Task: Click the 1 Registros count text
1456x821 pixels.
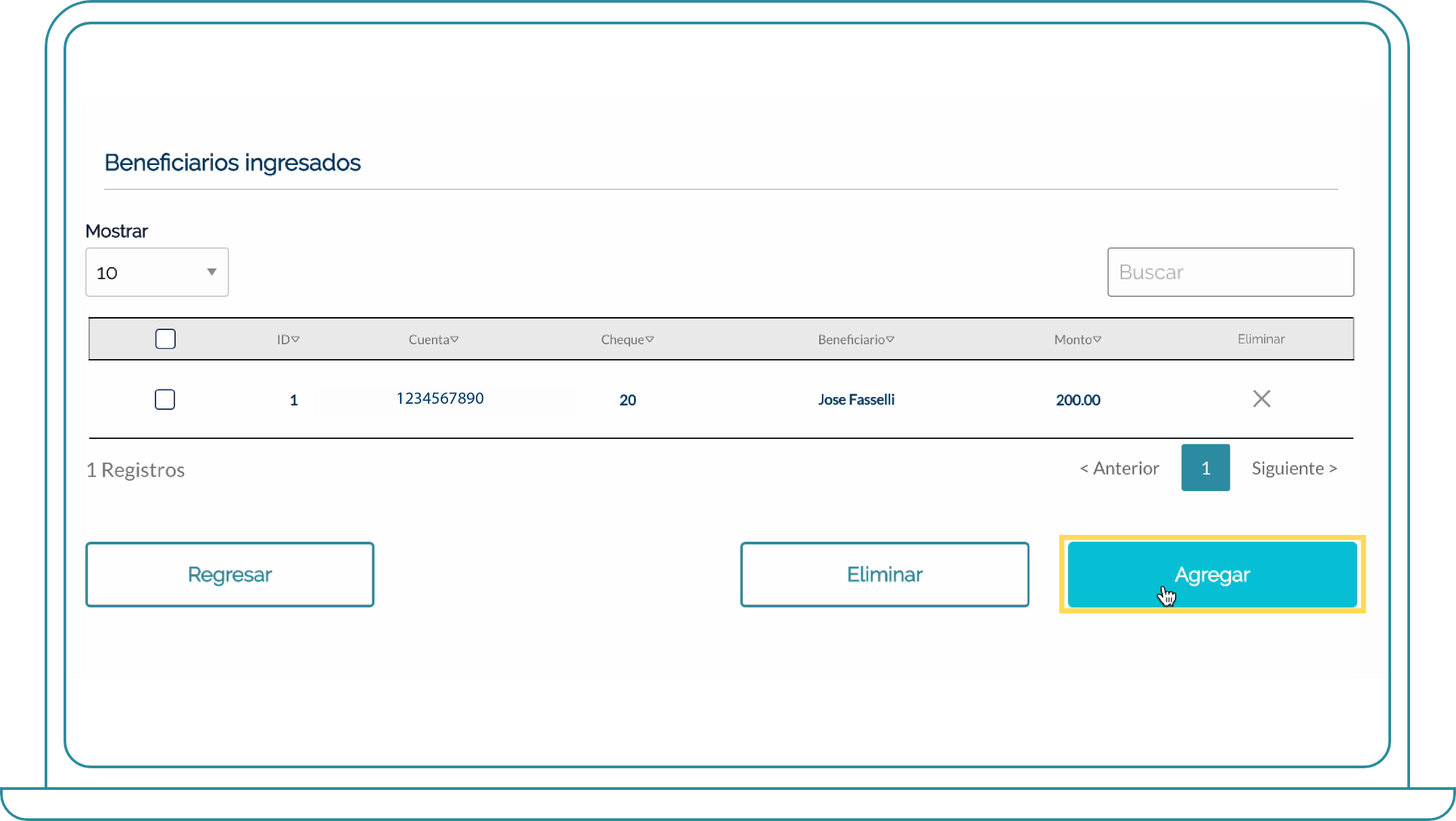Action: coord(135,469)
